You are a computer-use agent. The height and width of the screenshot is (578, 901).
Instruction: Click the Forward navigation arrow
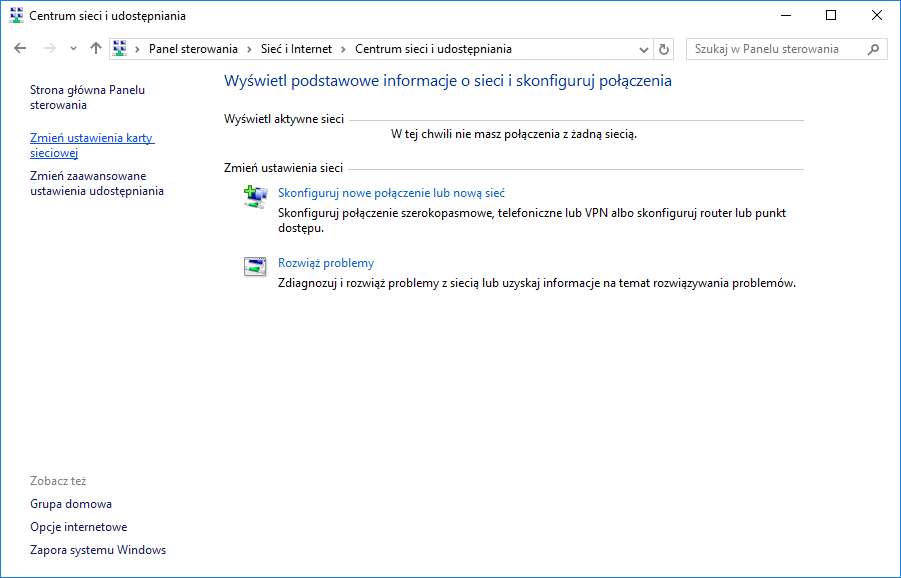pos(49,49)
